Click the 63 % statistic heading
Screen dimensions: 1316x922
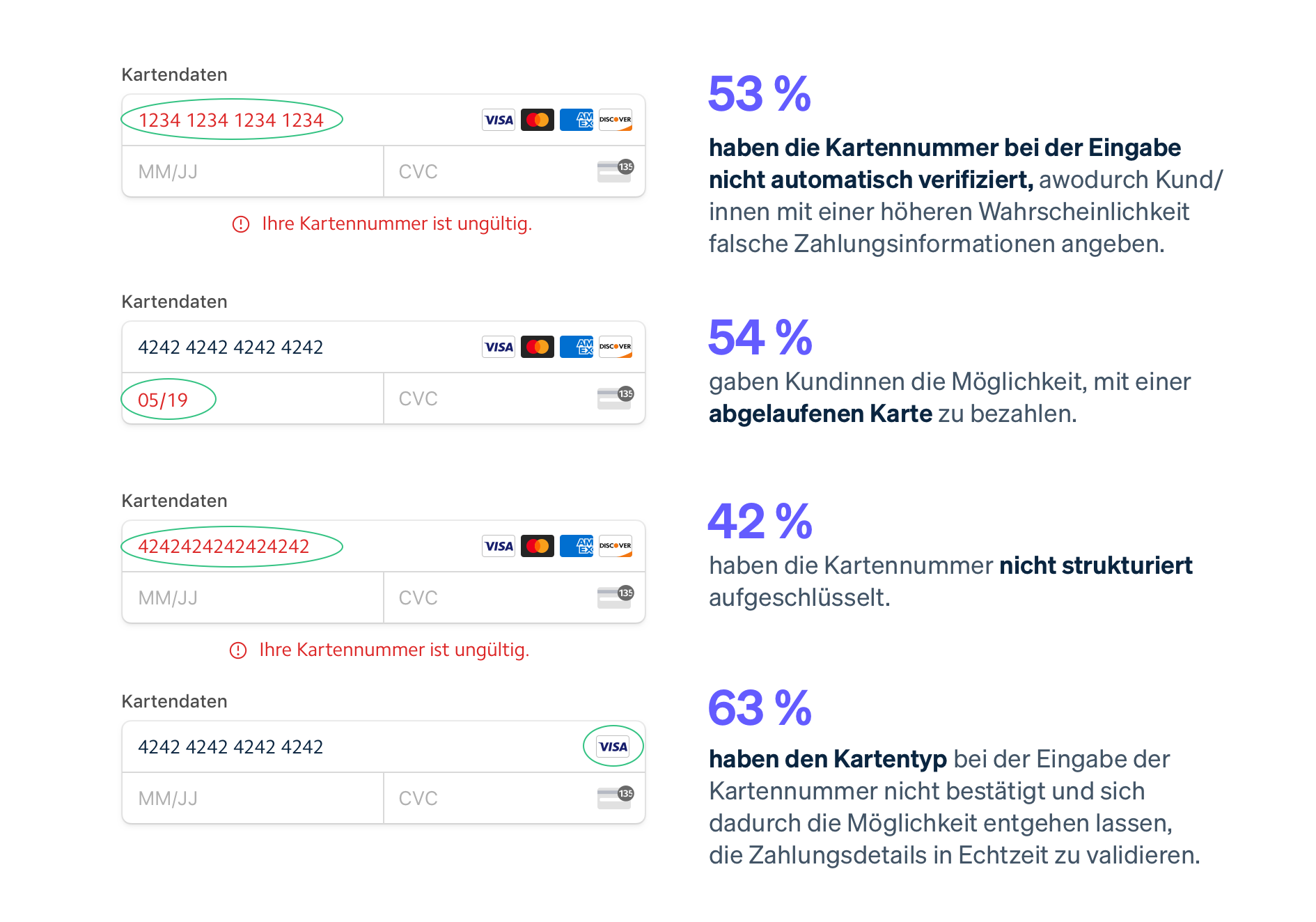click(x=759, y=706)
